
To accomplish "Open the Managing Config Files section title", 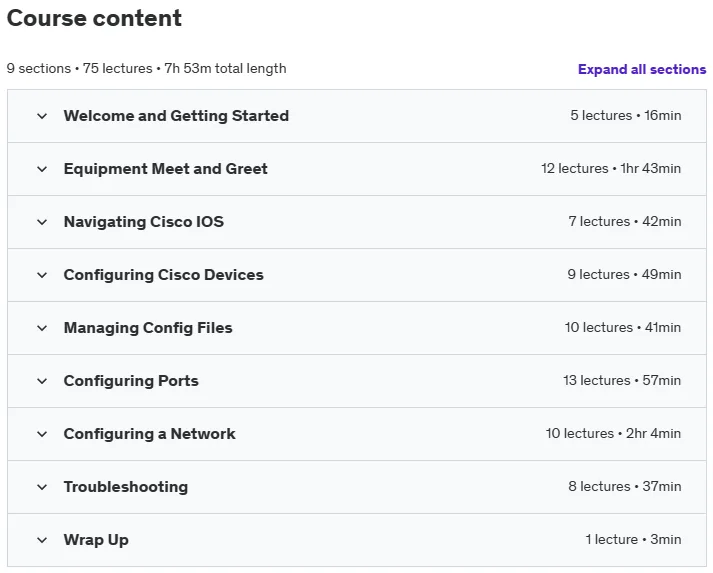I will click(148, 327).
